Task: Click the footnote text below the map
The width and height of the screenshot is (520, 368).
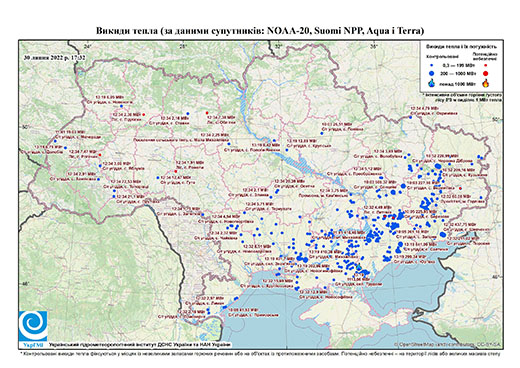Action: pos(260,352)
